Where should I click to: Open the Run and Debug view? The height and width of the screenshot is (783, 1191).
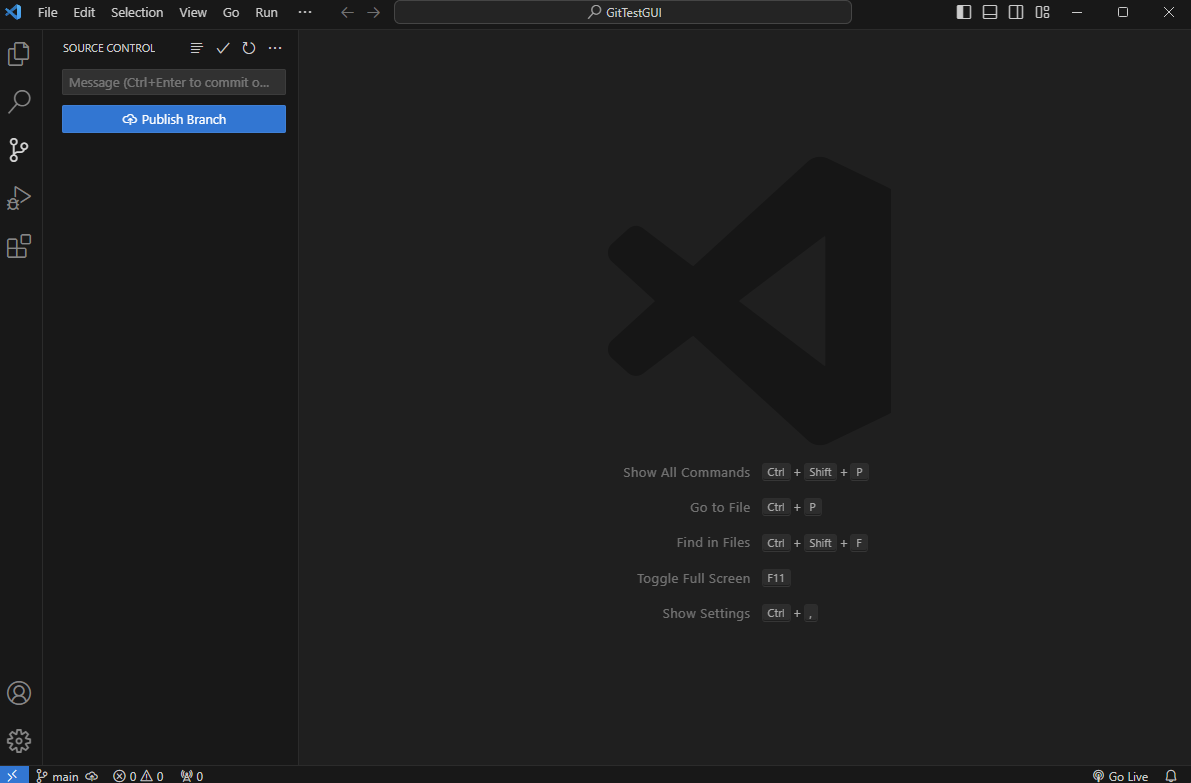[x=18, y=197]
